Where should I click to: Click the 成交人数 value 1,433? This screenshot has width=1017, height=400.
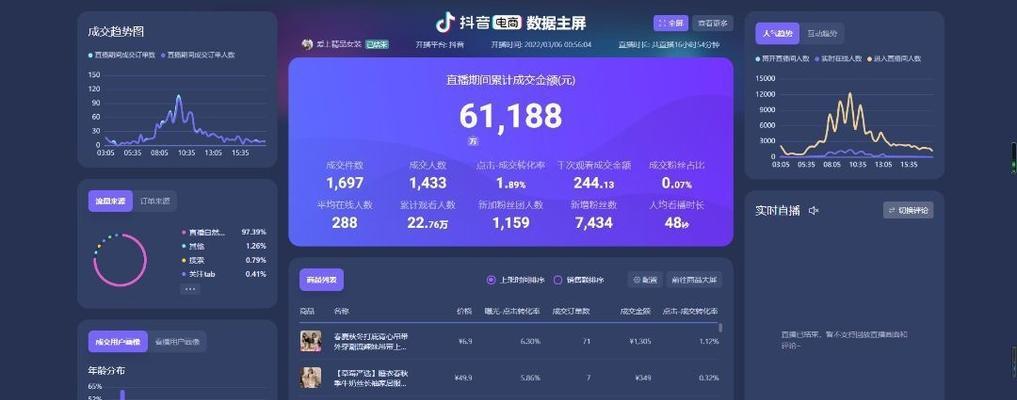tap(427, 183)
